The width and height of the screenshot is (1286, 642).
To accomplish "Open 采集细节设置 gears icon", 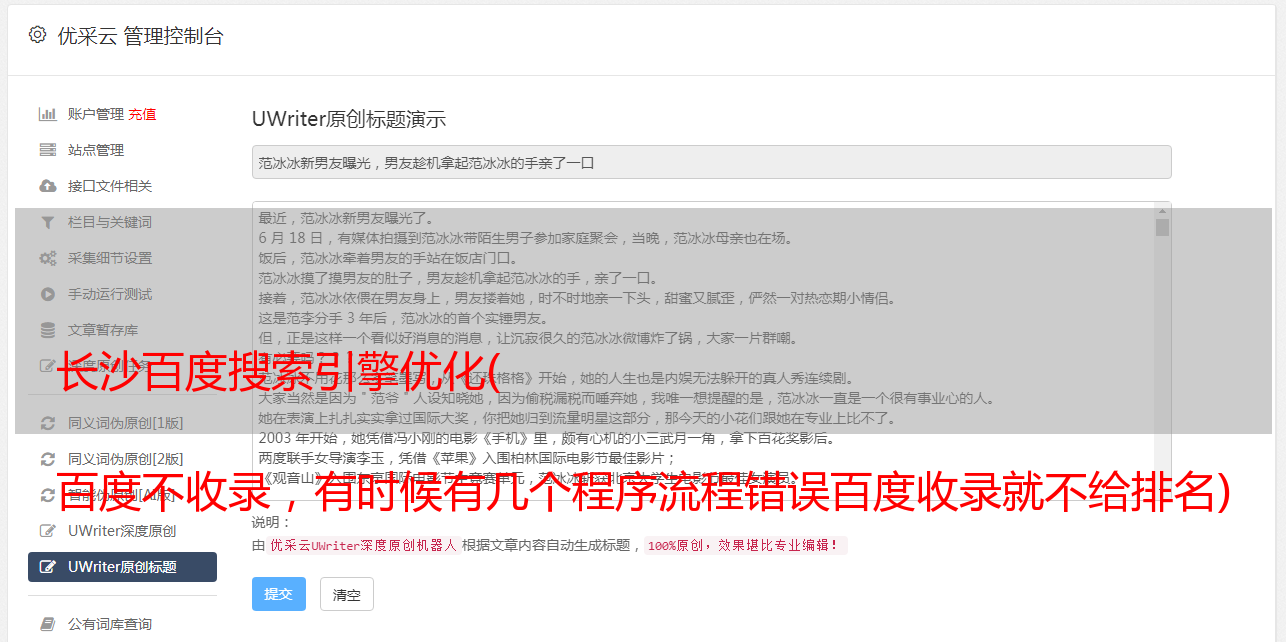I will tap(47, 258).
